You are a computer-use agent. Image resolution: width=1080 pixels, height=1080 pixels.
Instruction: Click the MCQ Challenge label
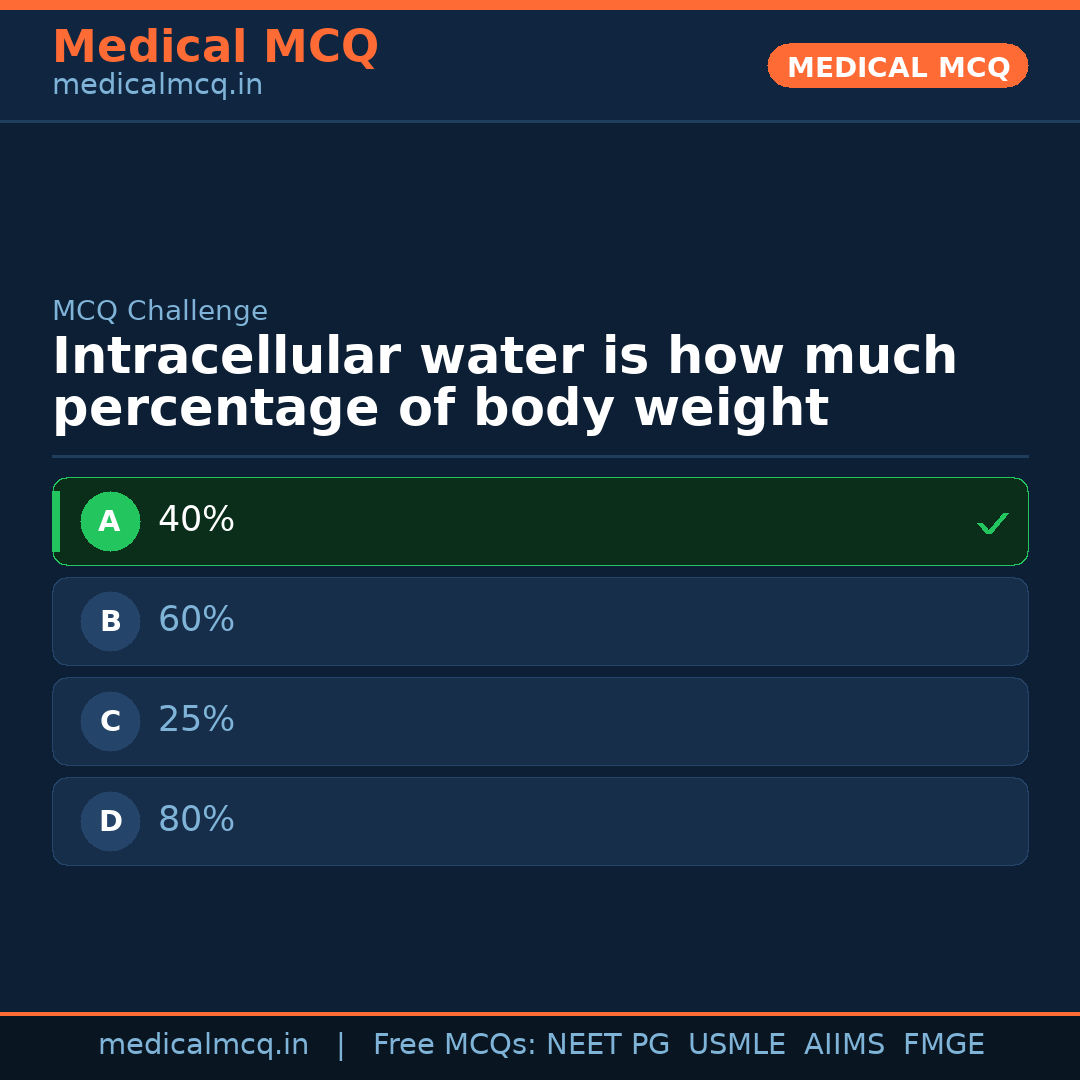[160, 311]
